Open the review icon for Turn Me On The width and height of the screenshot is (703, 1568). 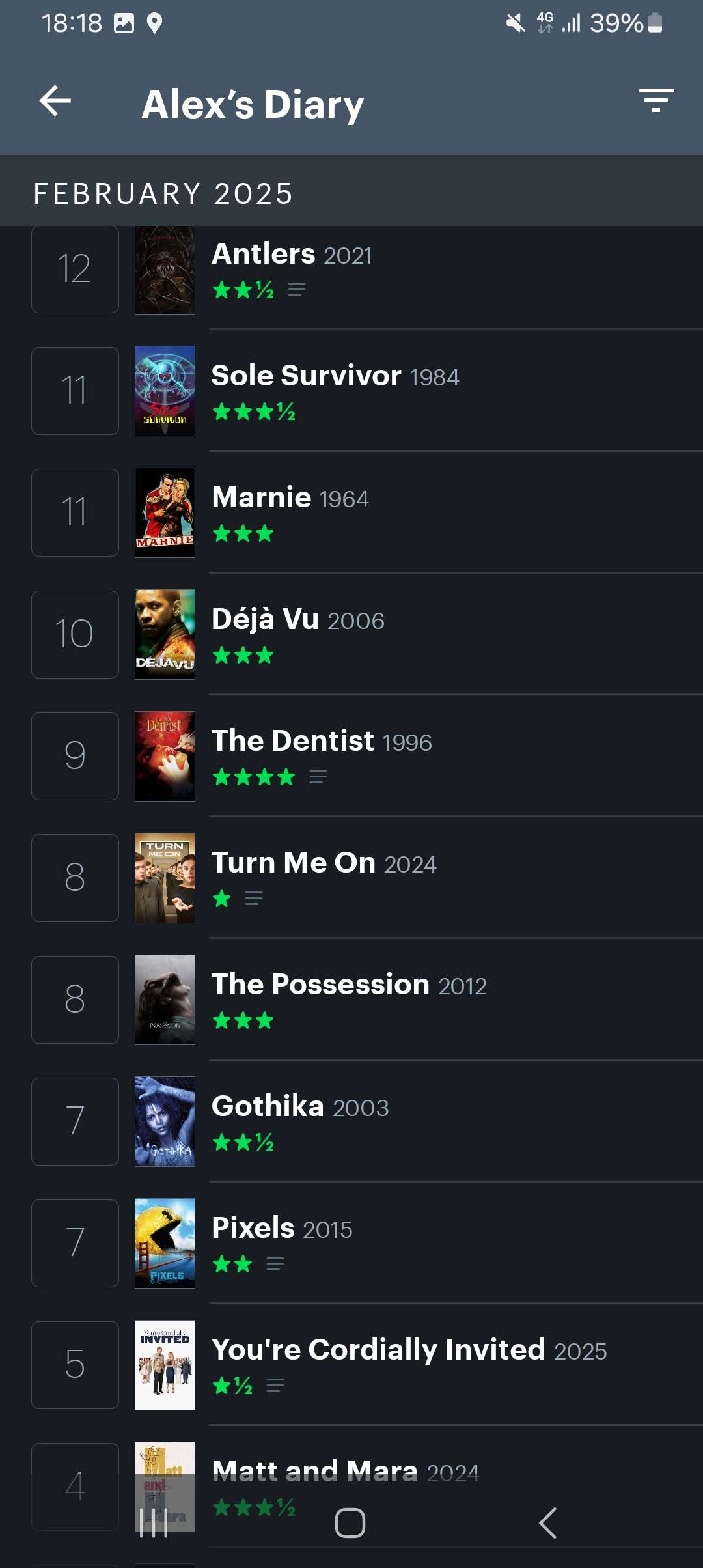coord(254,899)
